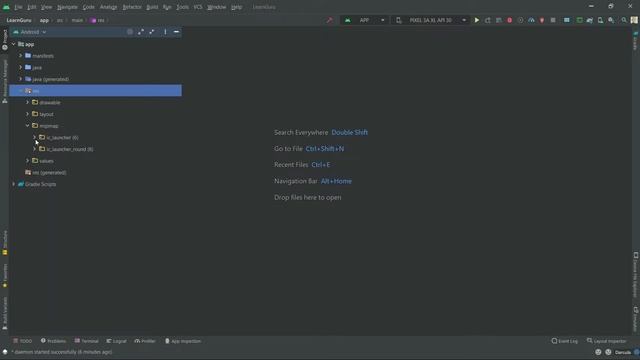Open the APP run configuration dropdown

click(x=364, y=20)
